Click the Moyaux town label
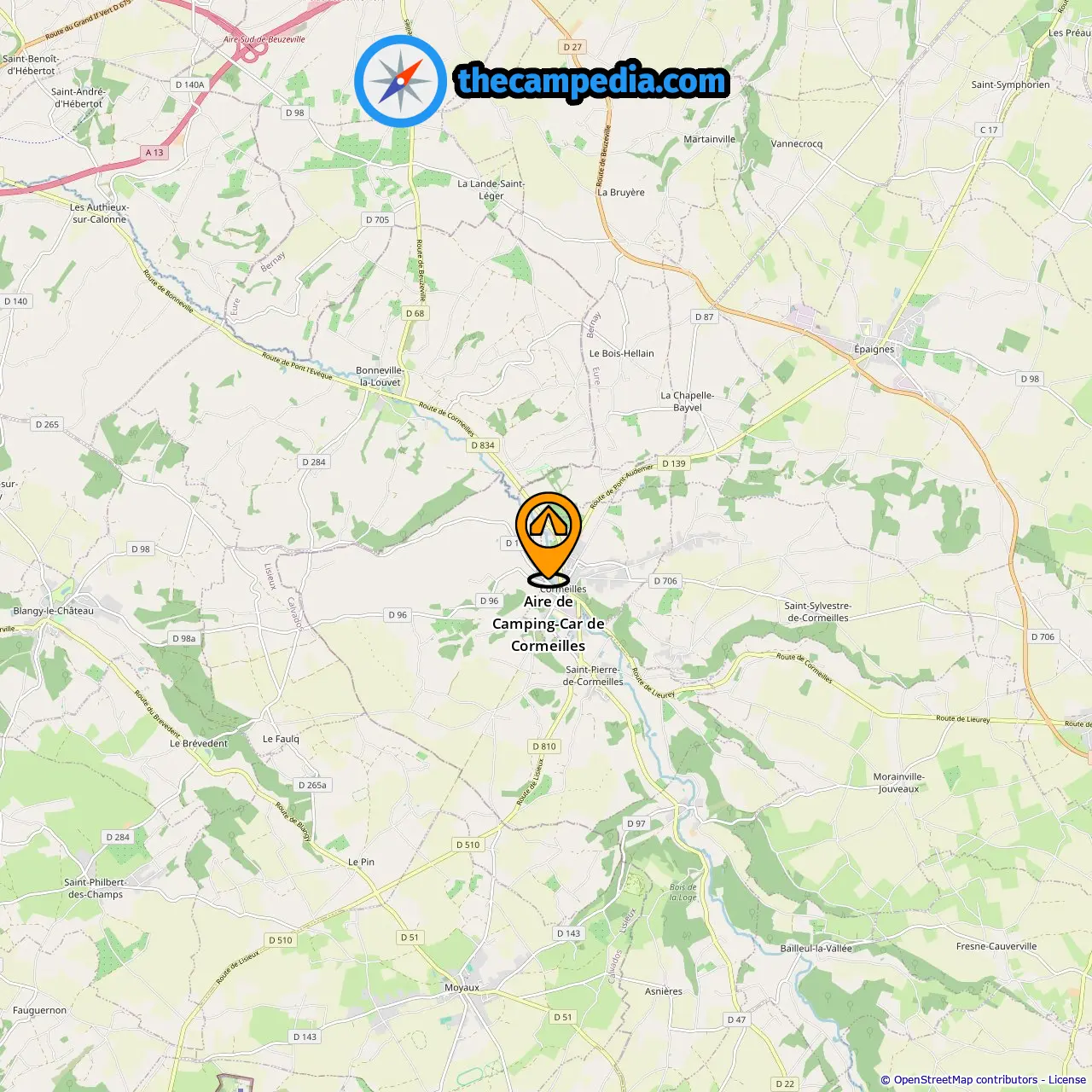The image size is (1092, 1092). [x=462, y=988]
